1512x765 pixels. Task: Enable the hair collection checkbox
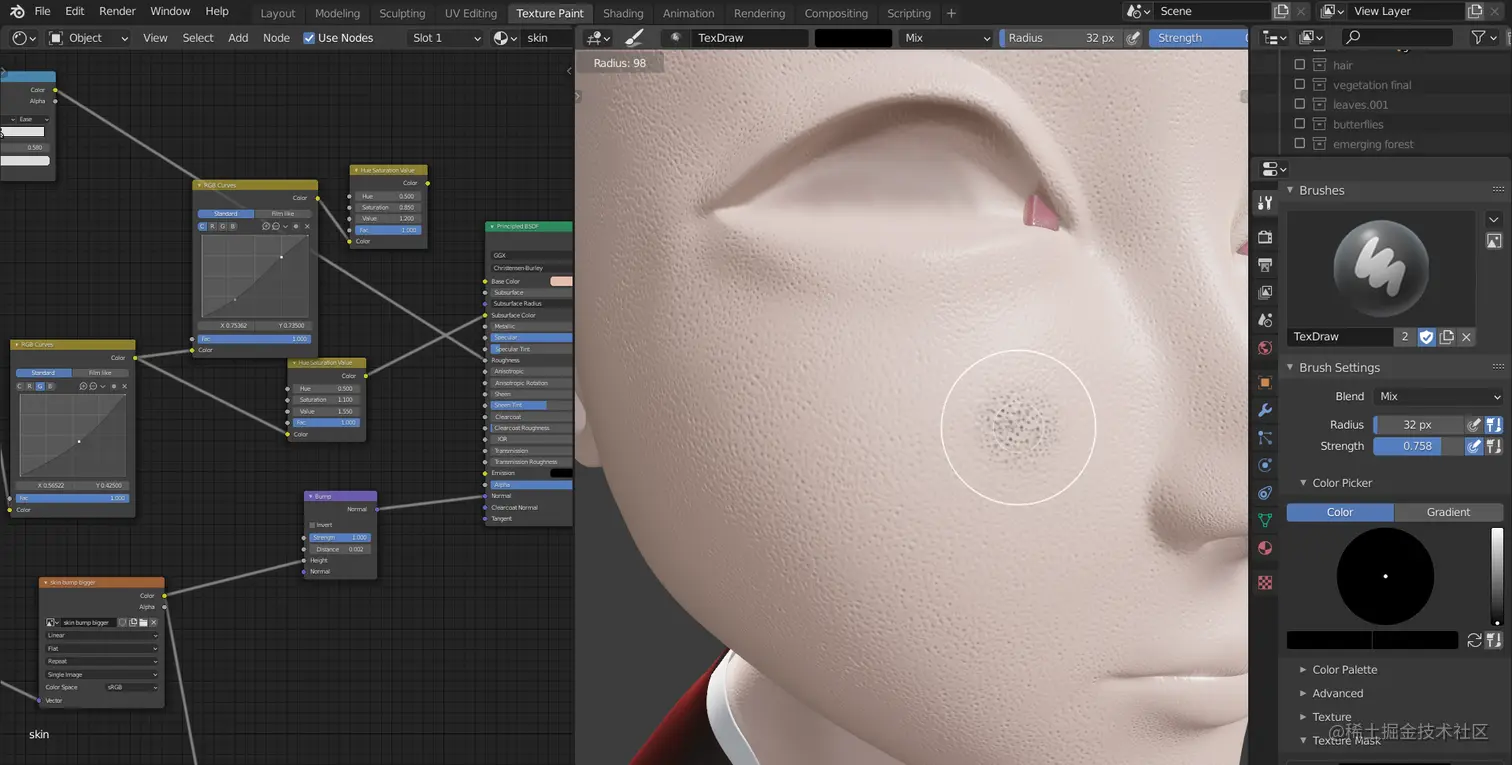click(1301, 64)
